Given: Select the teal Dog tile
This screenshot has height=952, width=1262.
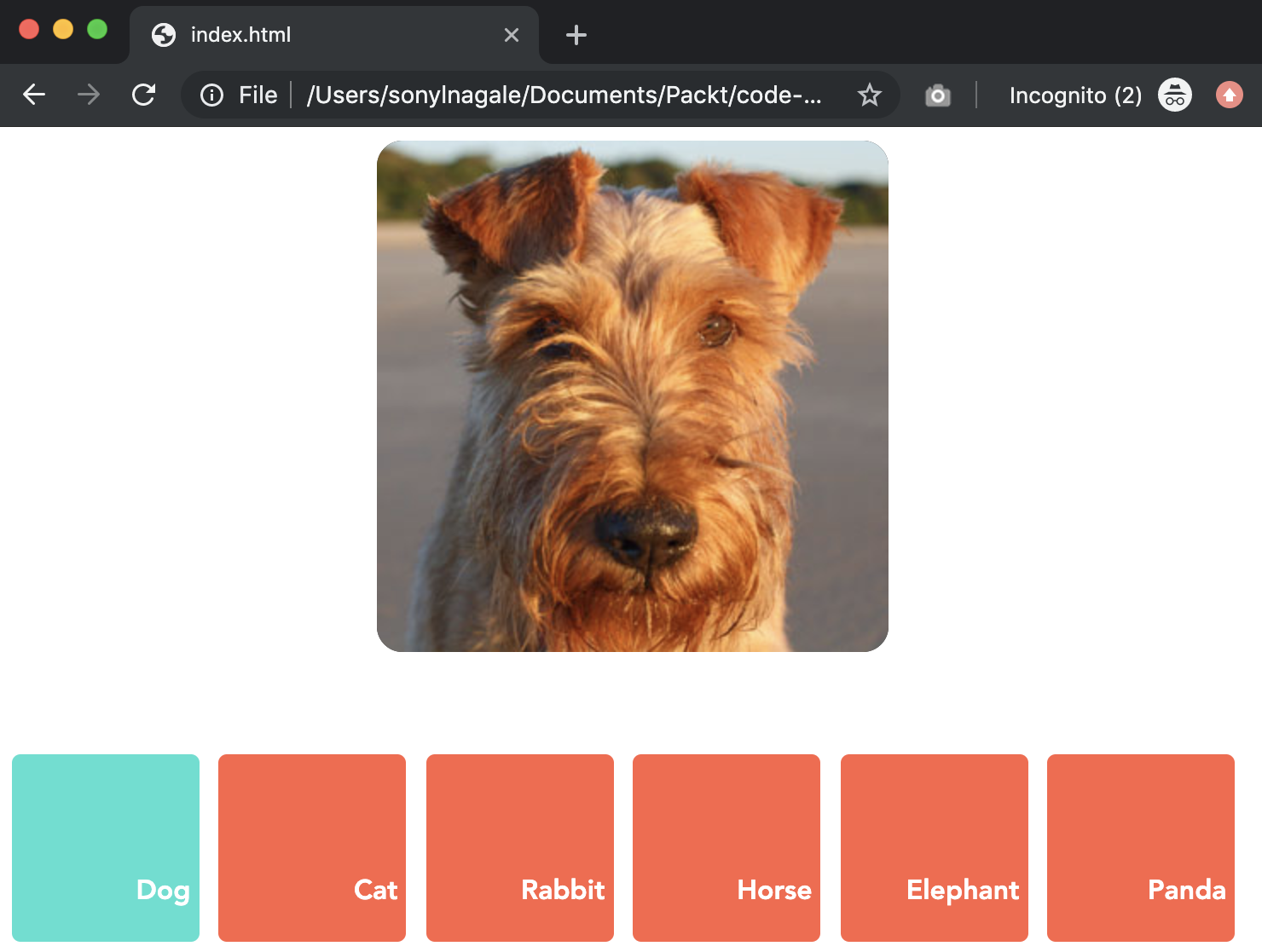Looking at the screenshot, I should point(106,847).
